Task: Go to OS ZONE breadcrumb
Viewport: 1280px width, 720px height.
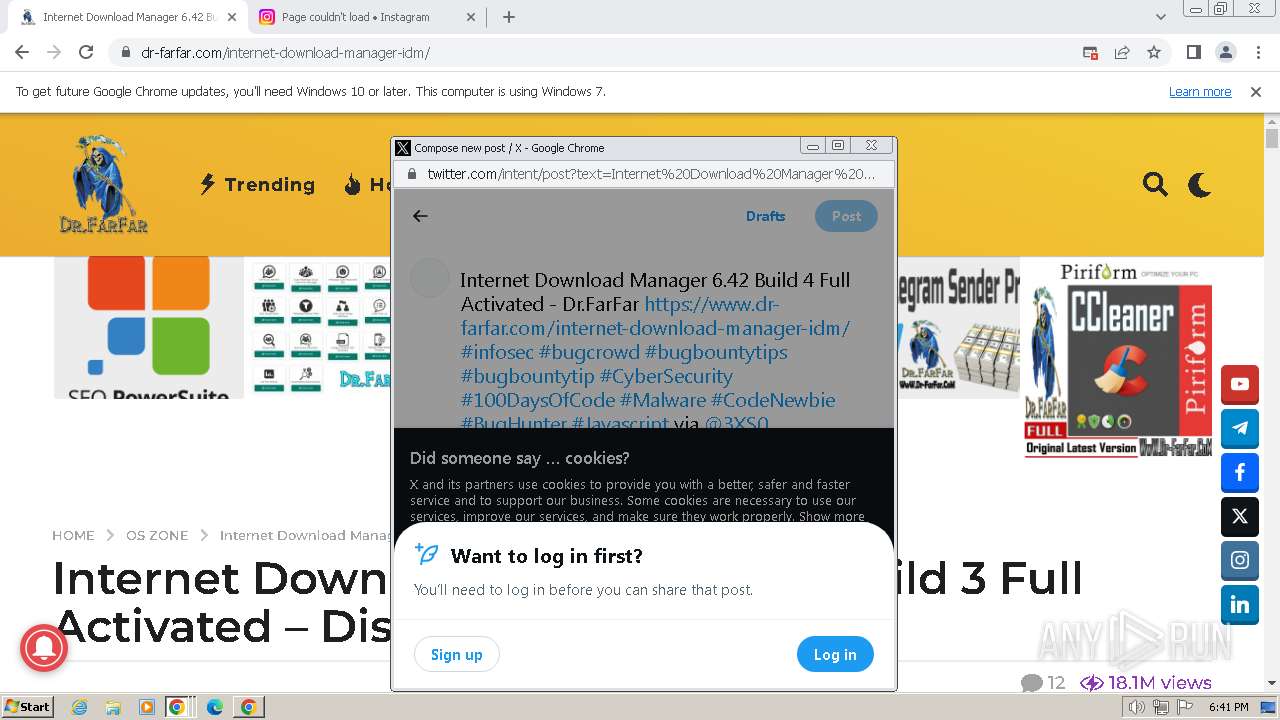Action: coord(157,535)
